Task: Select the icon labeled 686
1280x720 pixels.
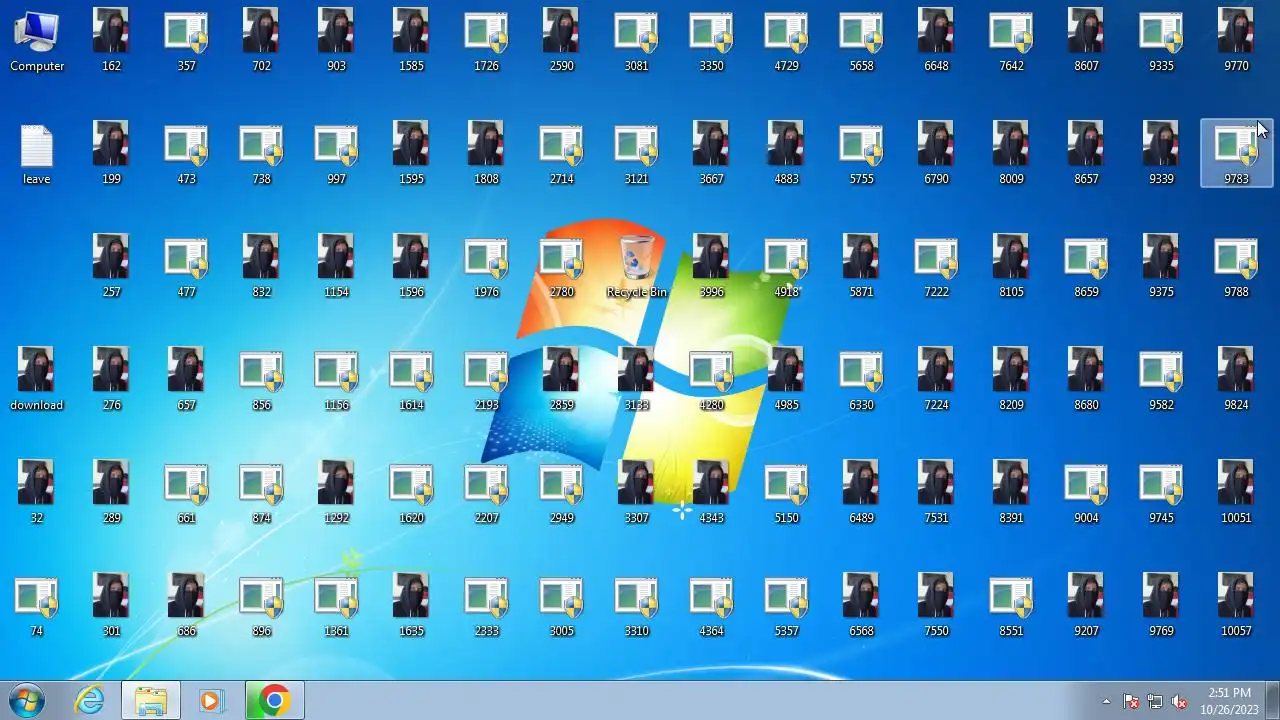Action: (186, 606)
